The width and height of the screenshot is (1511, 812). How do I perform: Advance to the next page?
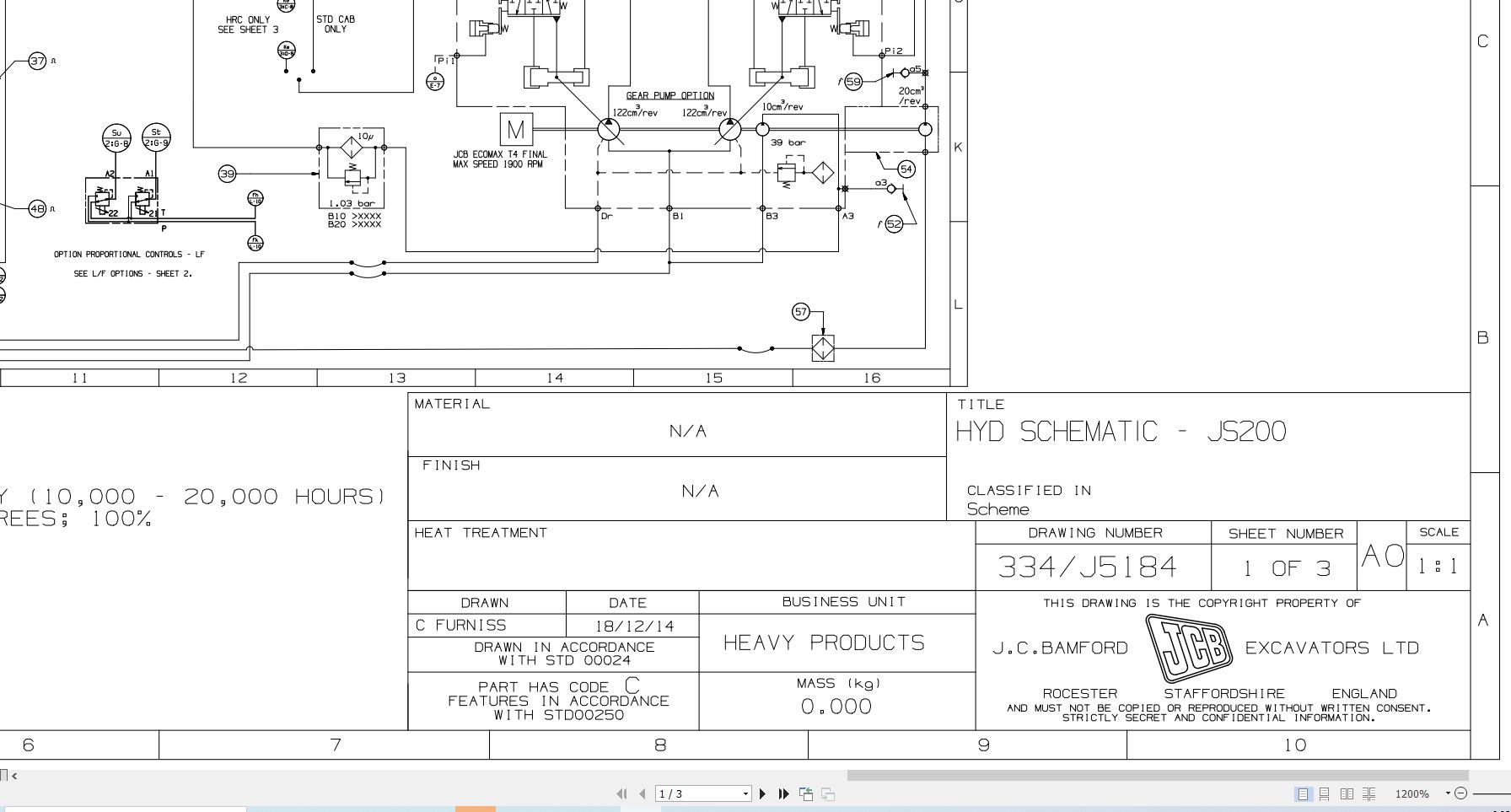coord(763,793)
